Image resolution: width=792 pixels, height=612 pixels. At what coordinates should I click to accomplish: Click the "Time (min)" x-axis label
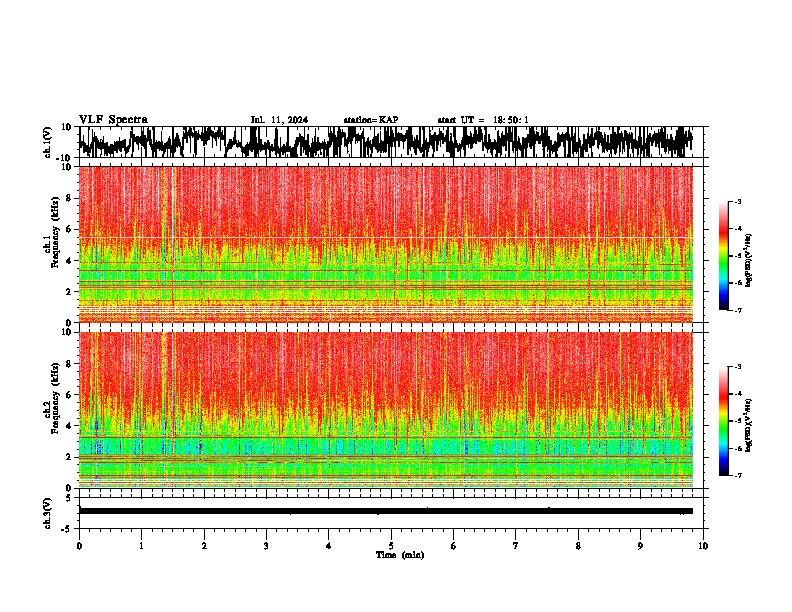tap(400, 555)
